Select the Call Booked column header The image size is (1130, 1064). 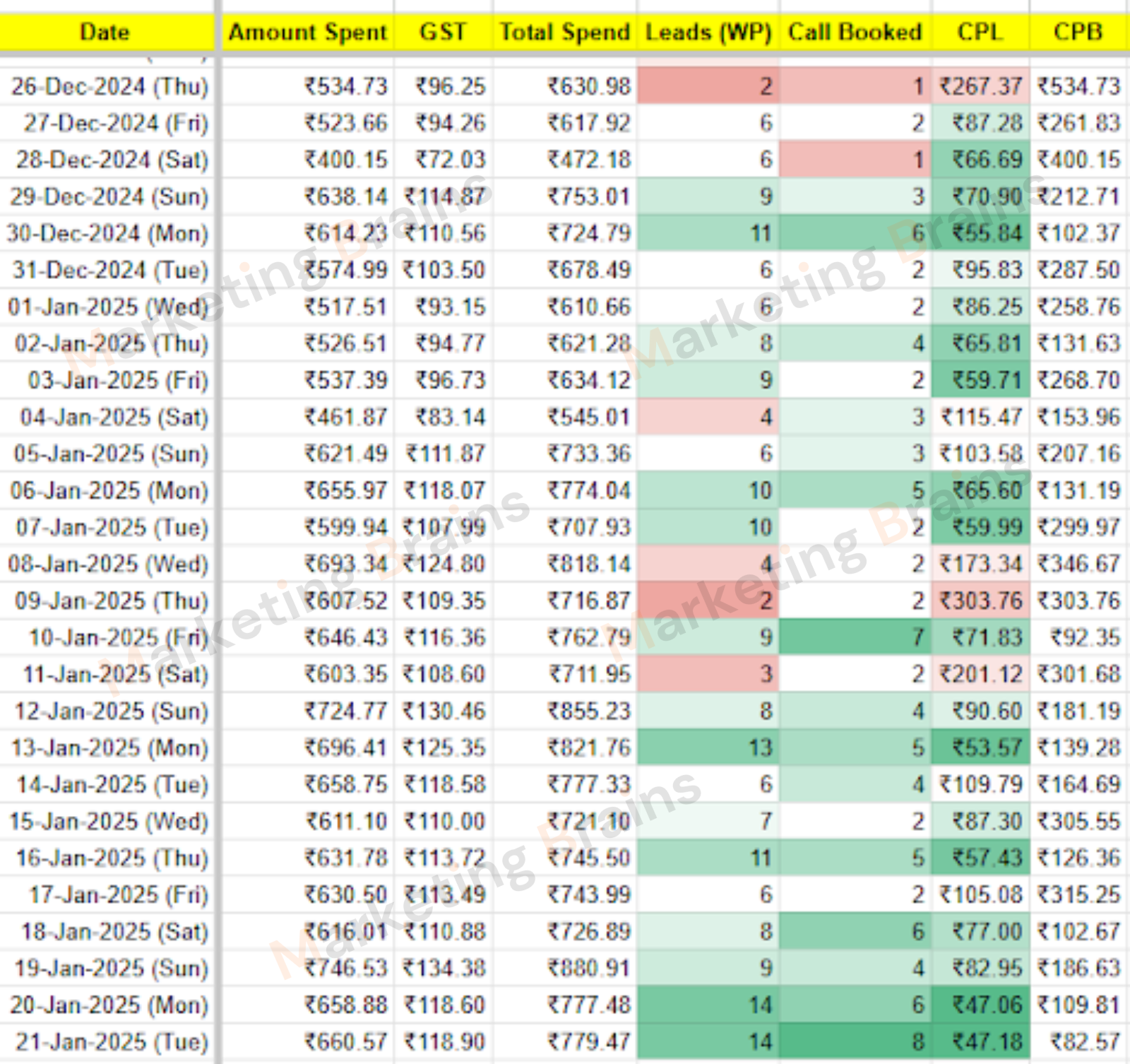pos(855,32)
